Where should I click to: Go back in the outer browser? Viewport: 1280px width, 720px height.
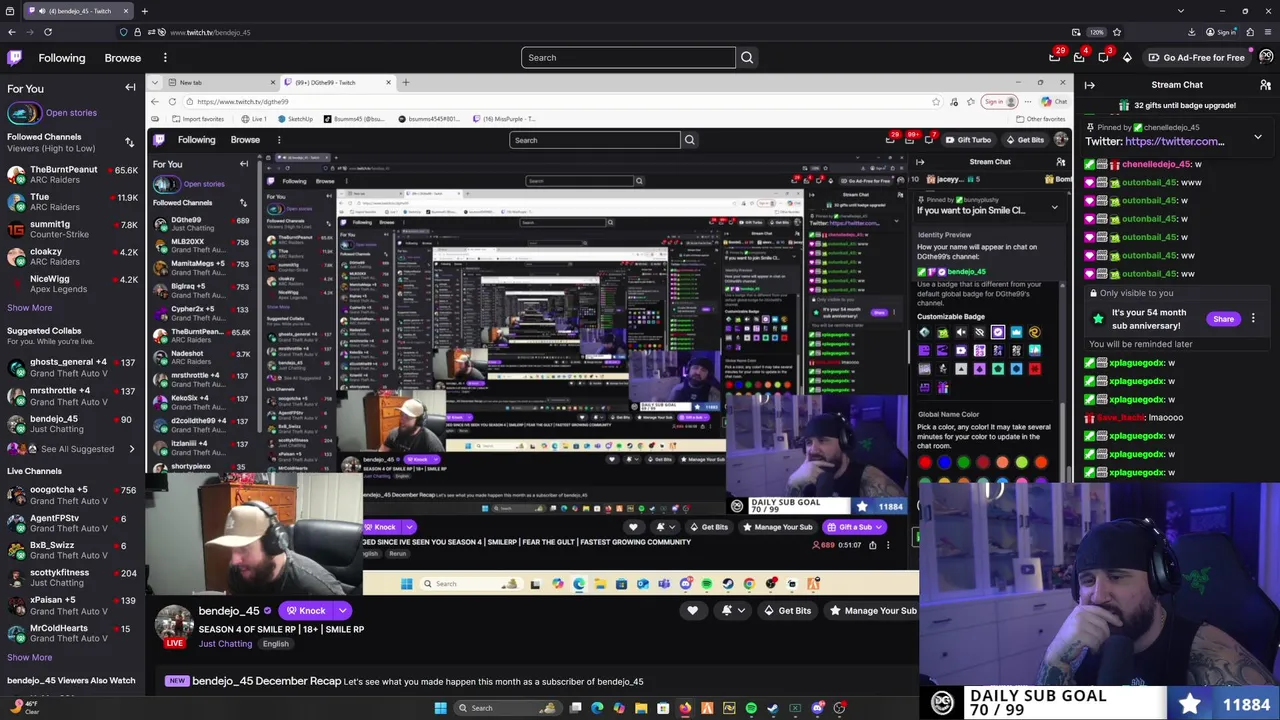pyautogui.click(x=12, y=32)
